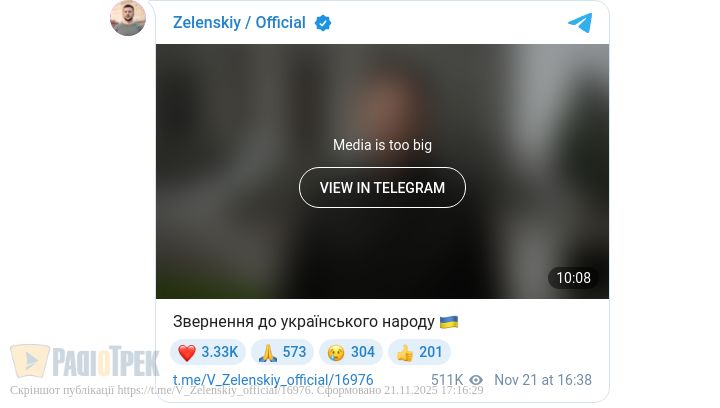Viewport: 720px width, 408px height.
Task: Click the "Media is too big" message
Action: point(382,145)
